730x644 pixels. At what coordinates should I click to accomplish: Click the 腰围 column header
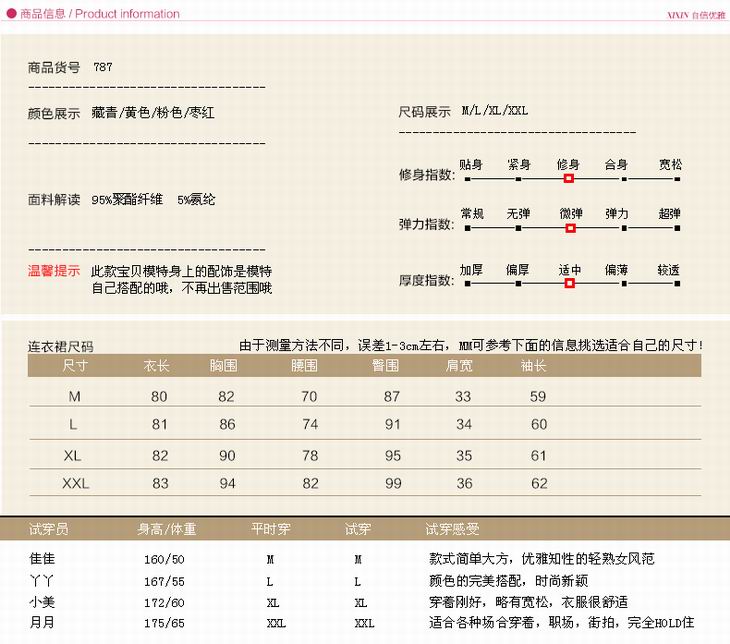tap(304, 366)
